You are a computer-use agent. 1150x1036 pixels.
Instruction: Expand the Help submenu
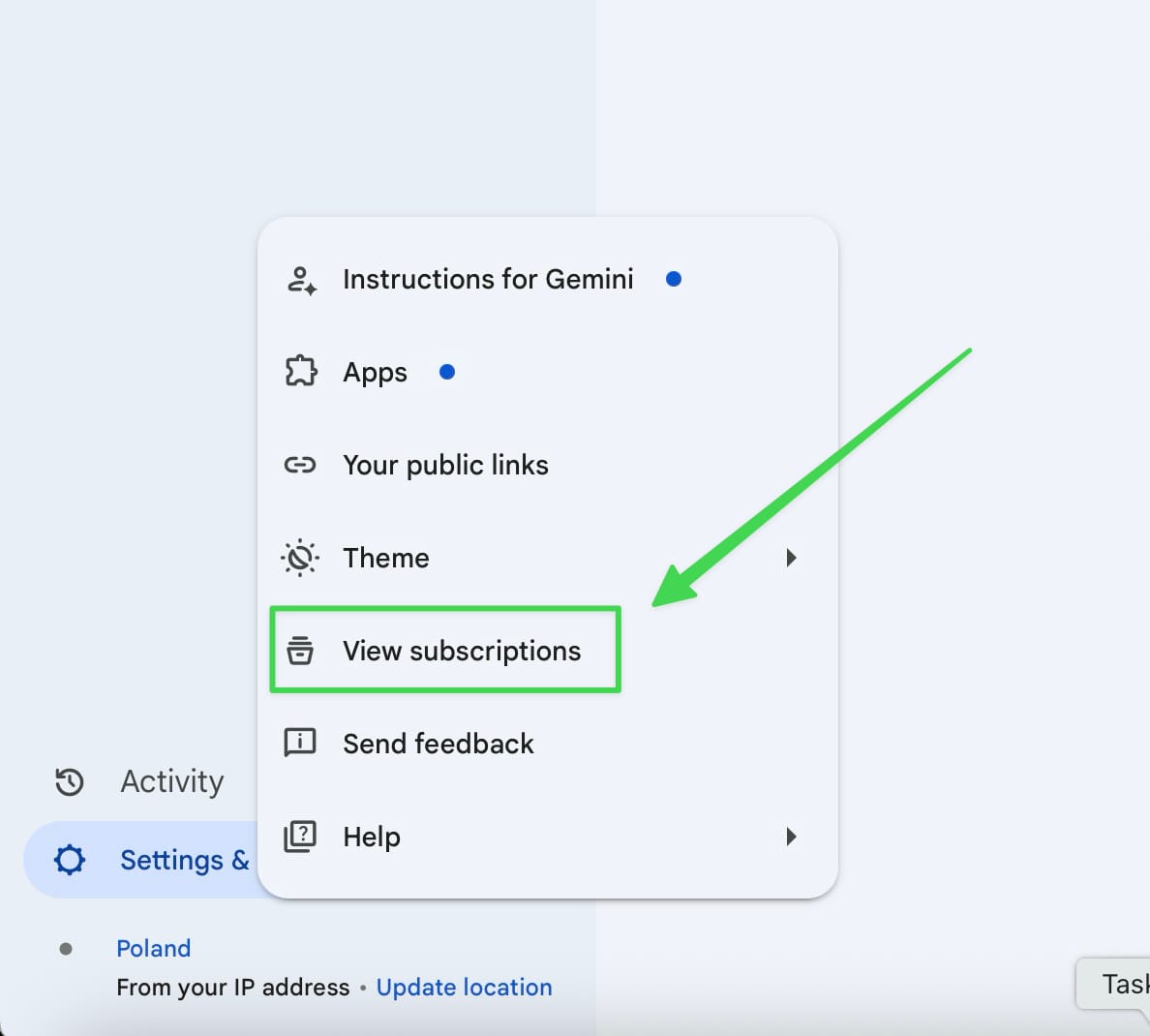point(792,837)
